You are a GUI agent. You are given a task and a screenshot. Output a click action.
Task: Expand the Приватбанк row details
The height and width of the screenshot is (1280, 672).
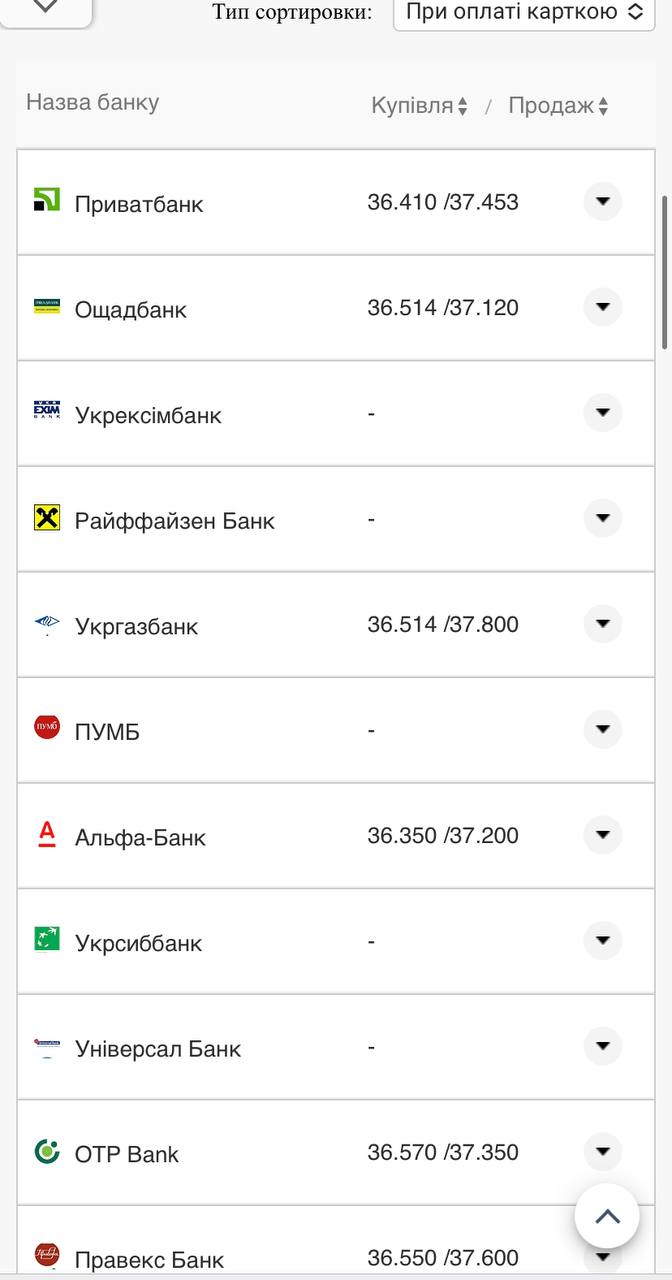602,201
